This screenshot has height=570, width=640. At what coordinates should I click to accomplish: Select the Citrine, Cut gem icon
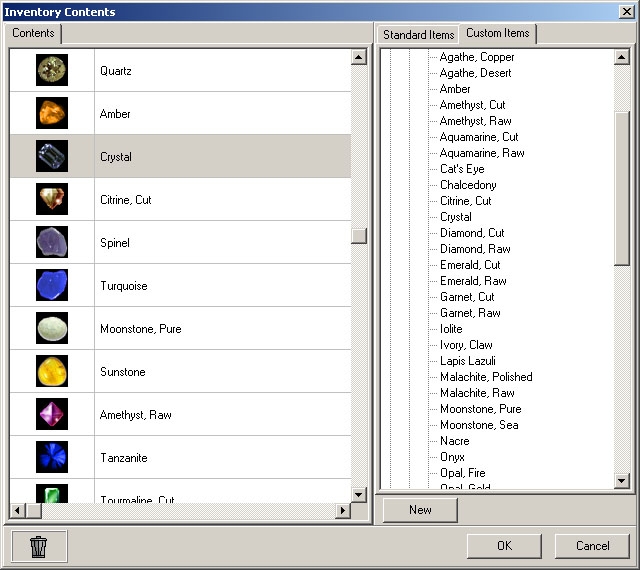(52, 200)
